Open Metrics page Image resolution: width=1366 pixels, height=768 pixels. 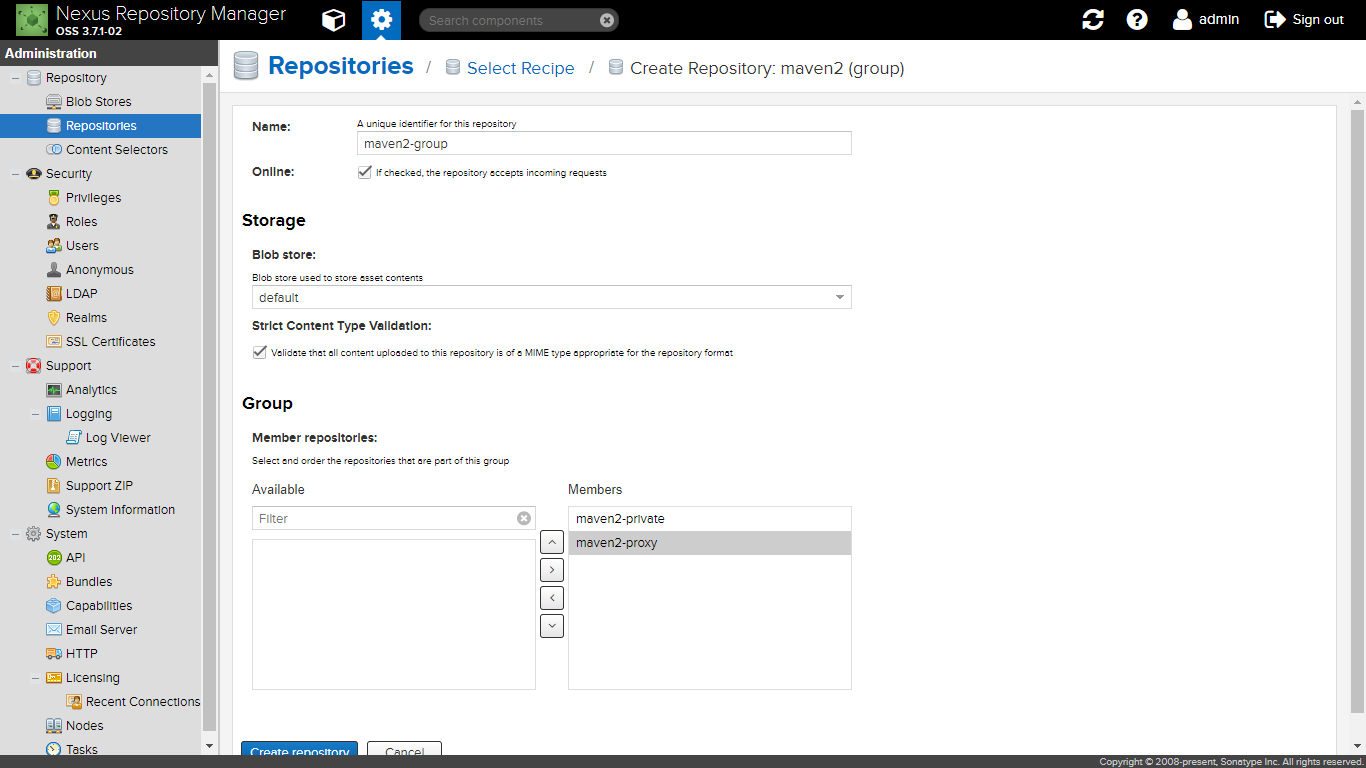pyautogui.click(x=86, y=462)
